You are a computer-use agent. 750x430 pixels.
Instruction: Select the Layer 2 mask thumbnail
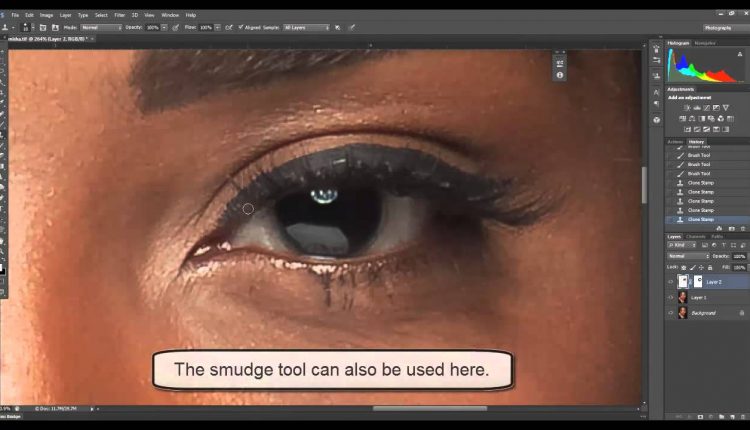coord(698,282)
